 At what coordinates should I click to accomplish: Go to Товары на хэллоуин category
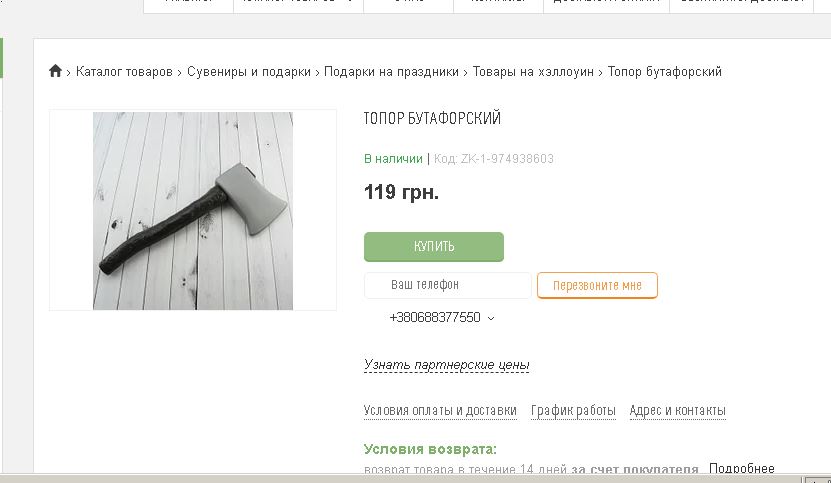point(533,72)
